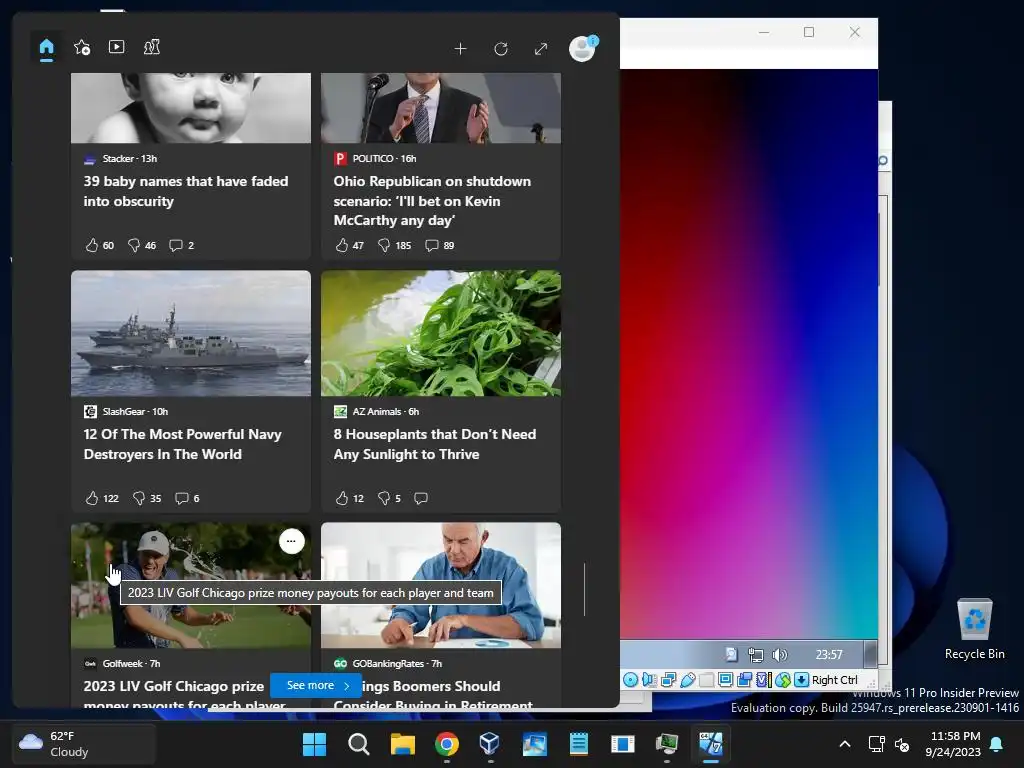Click the houseplant photo thumbnail
This screenshot has height=768, width=1024.
point(441,334)
